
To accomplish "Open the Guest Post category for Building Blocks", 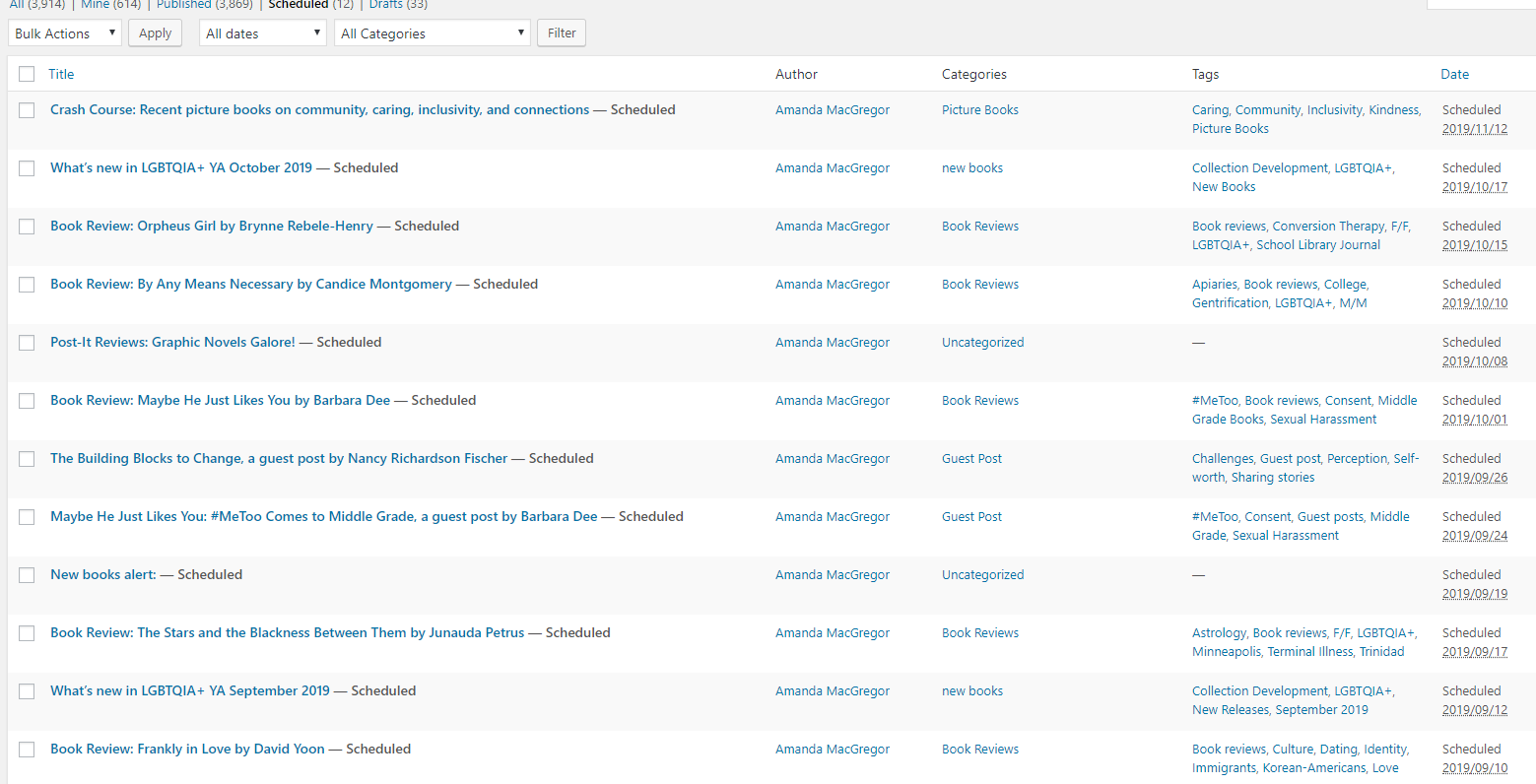I will tap(971, 459).
